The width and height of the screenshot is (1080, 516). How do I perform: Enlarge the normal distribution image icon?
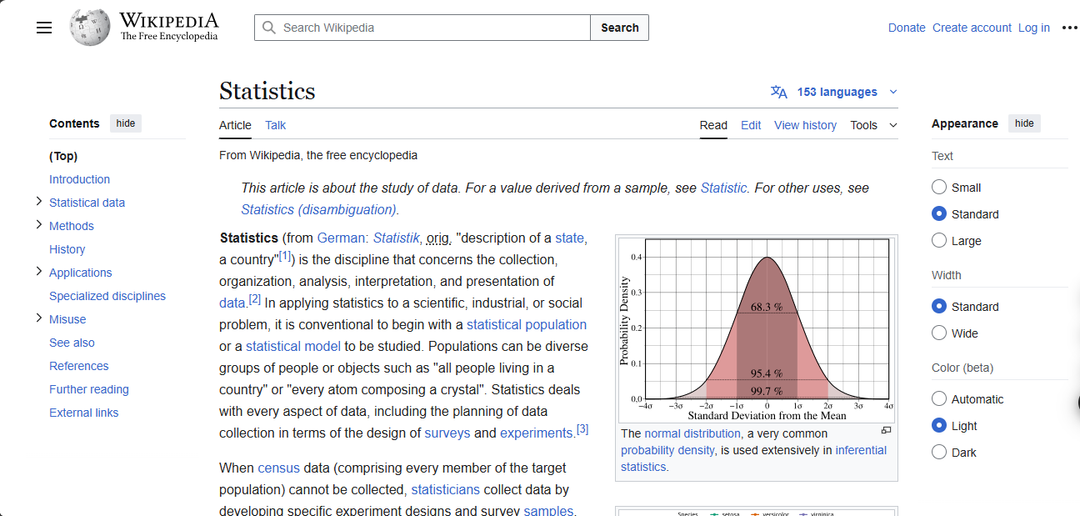point(886,431)
